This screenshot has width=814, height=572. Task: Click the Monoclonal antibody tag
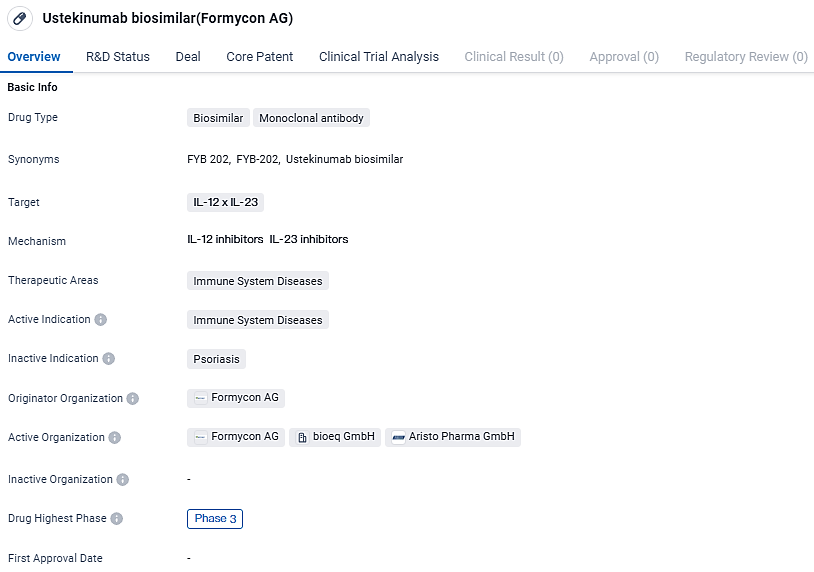tap(311, 118)
